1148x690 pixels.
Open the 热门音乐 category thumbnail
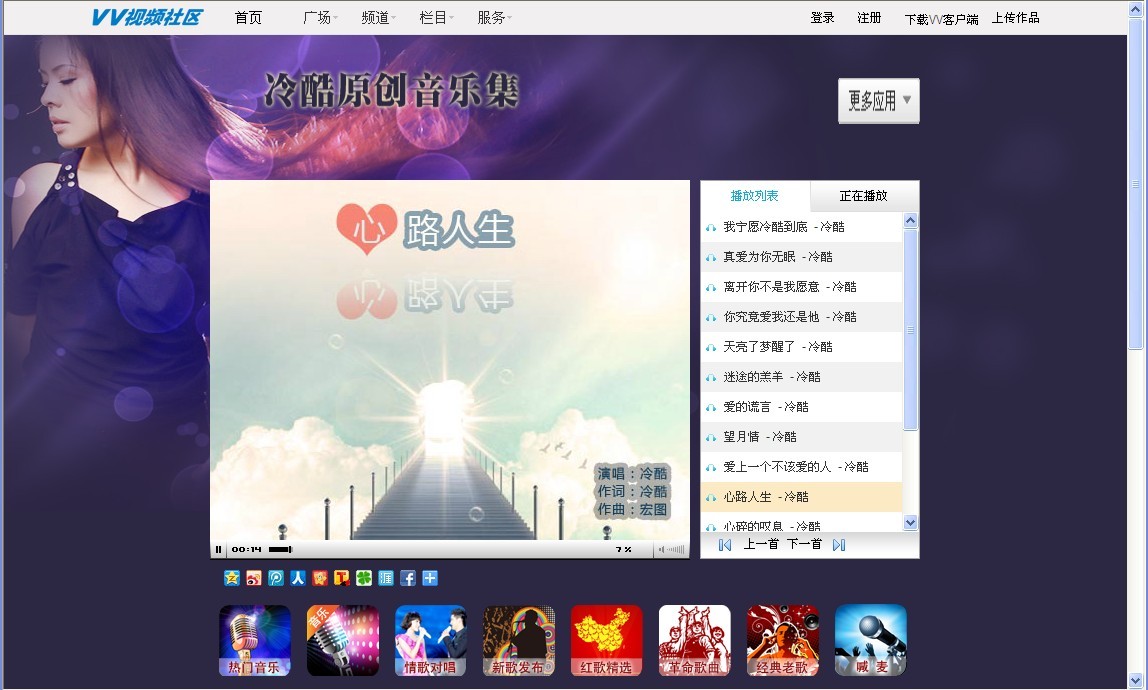pyautogui.click(x=255, y=640)
